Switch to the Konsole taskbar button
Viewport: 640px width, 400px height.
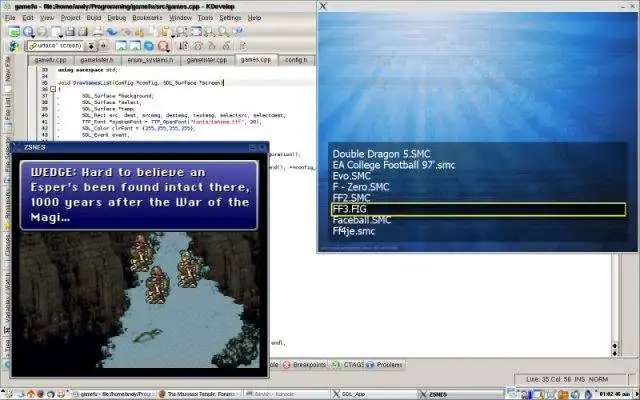point(286,394)
